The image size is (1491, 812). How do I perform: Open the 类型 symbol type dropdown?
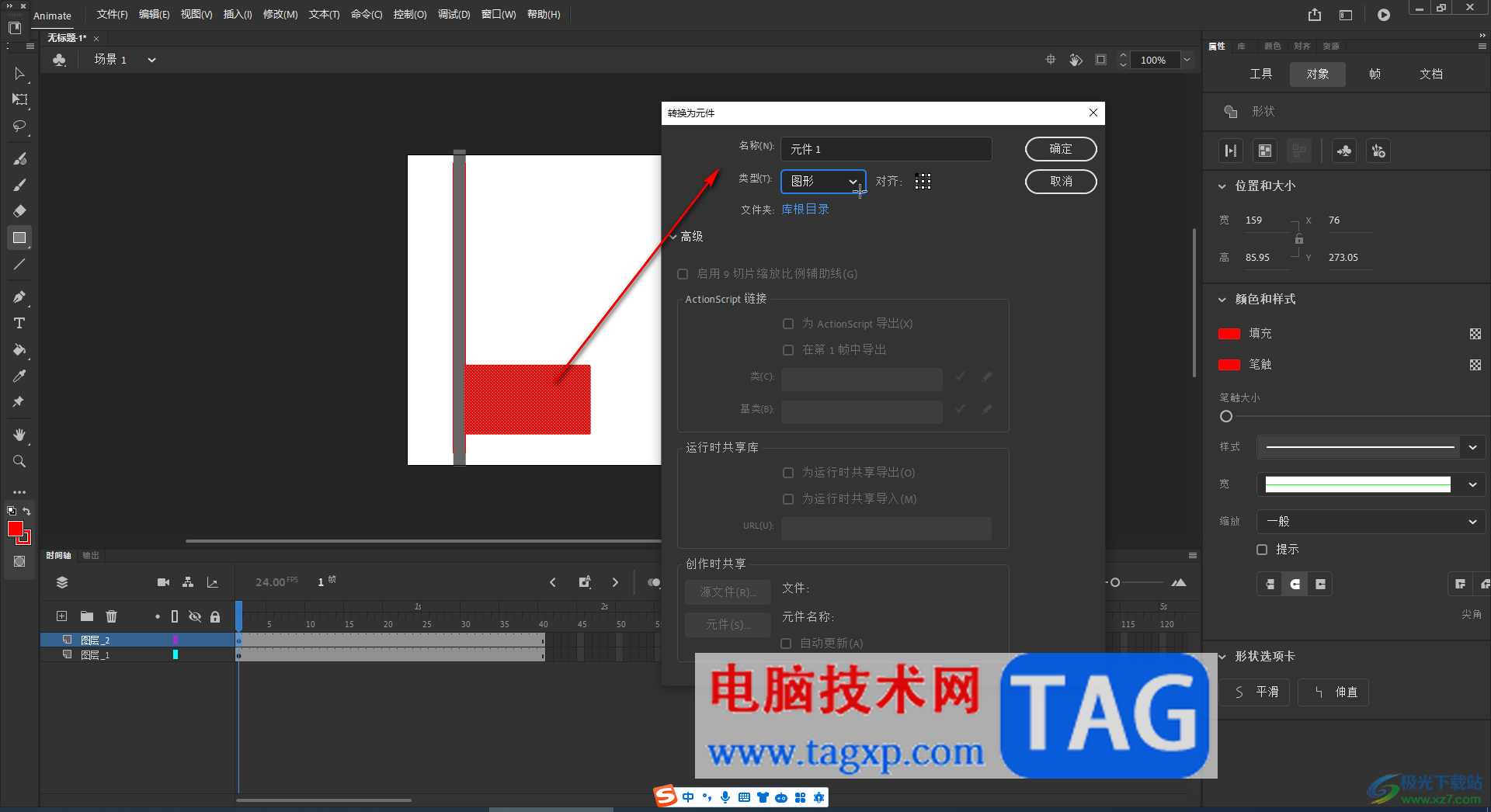tap(822, 182)
